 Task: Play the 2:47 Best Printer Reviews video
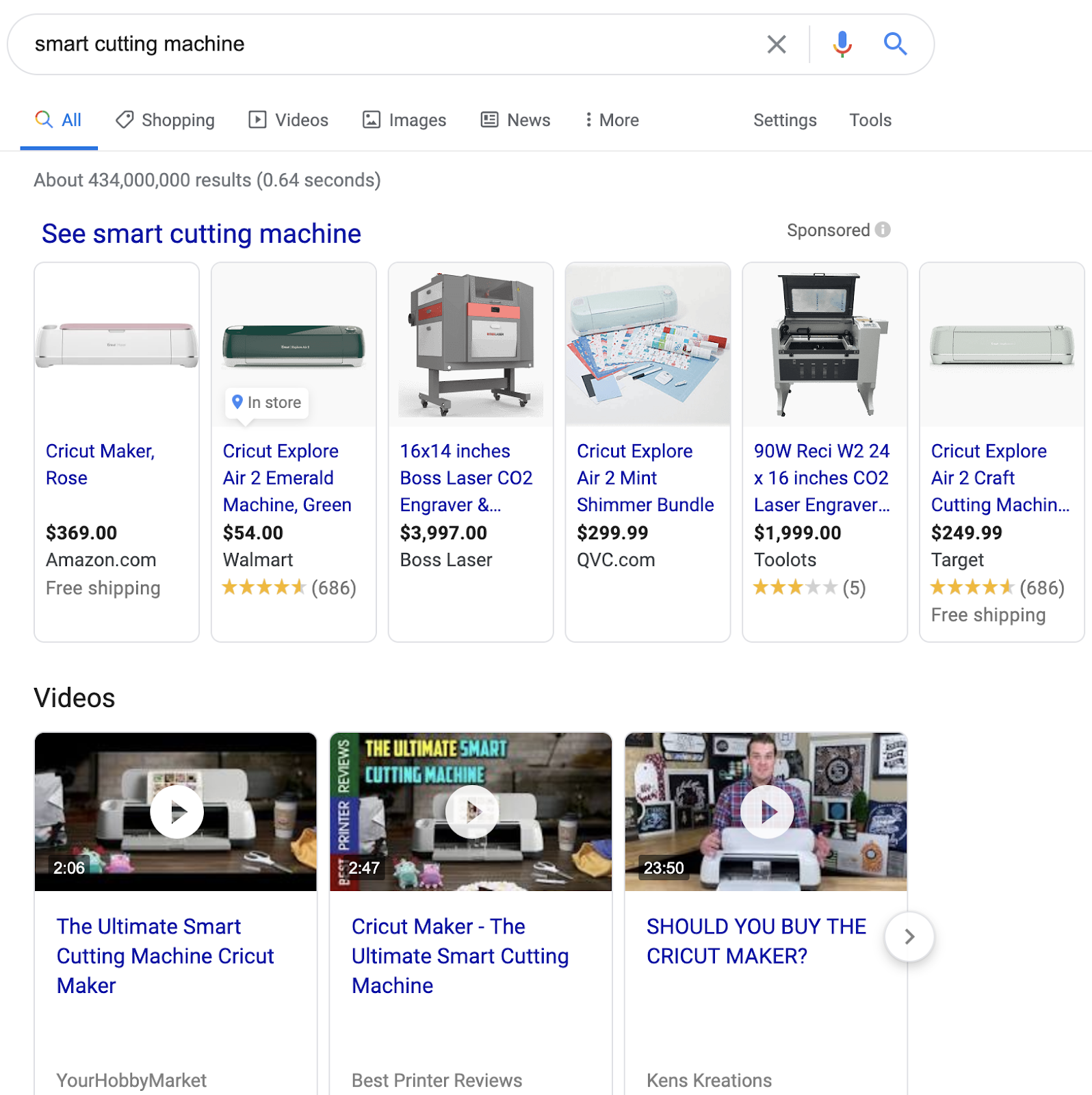(x=471, y=812)
